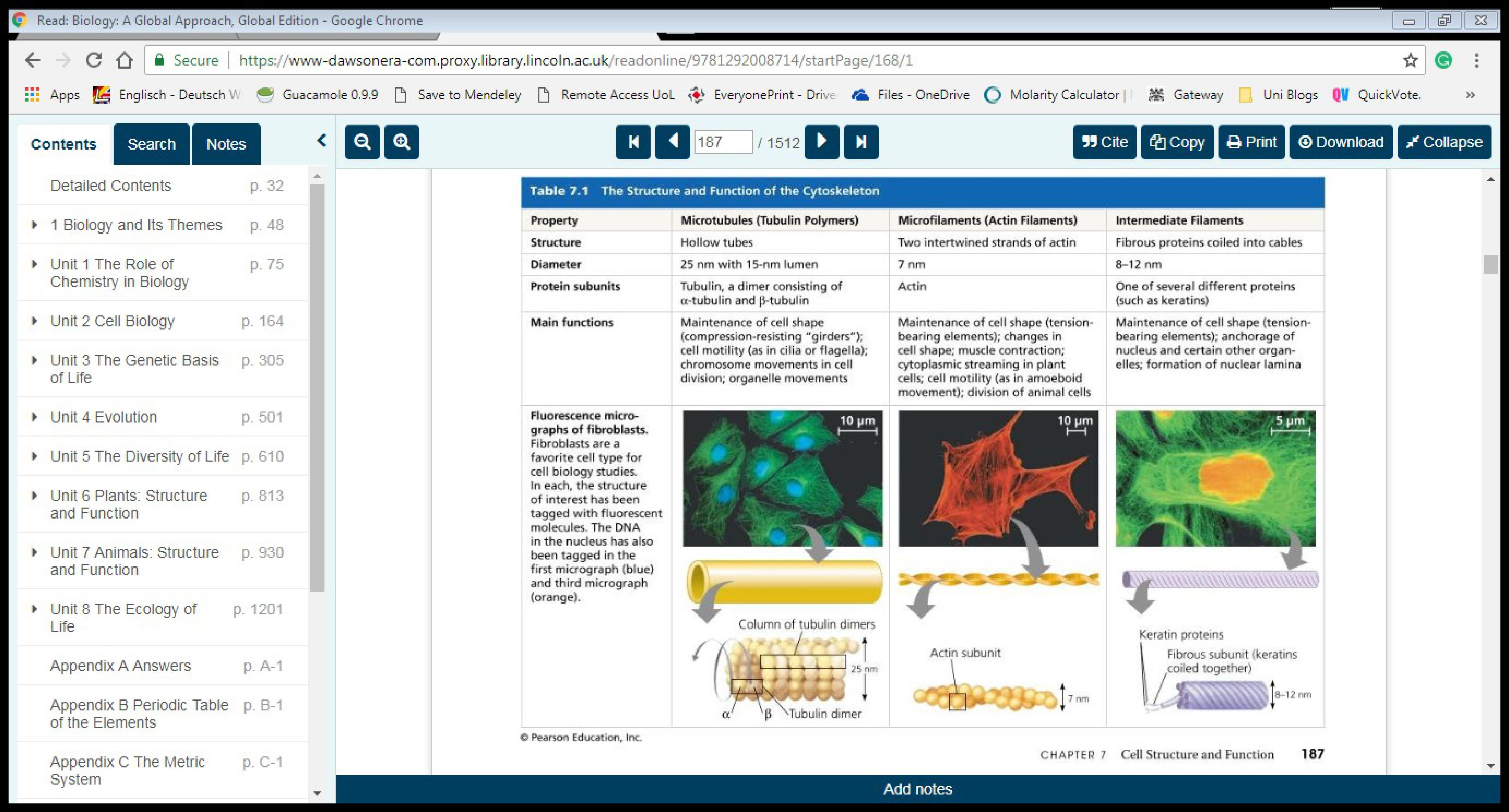
Task: Open the Cite dialog
Action: [1105, 142]
